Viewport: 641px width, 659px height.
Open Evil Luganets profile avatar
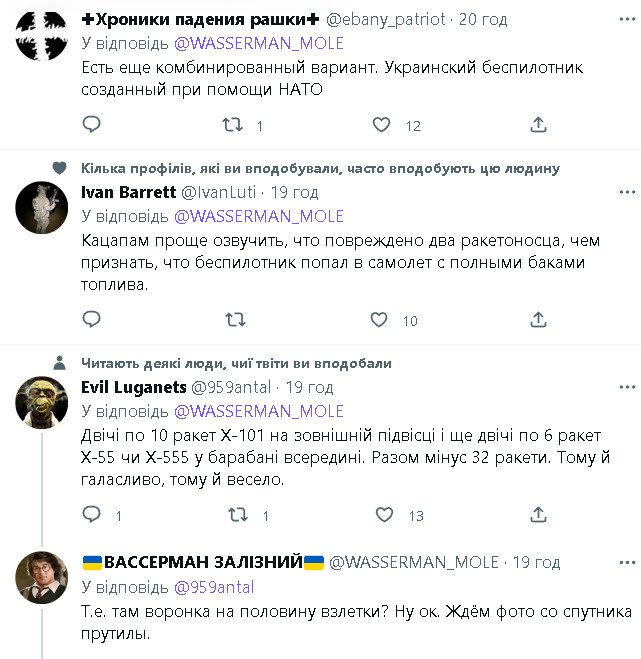42,401
